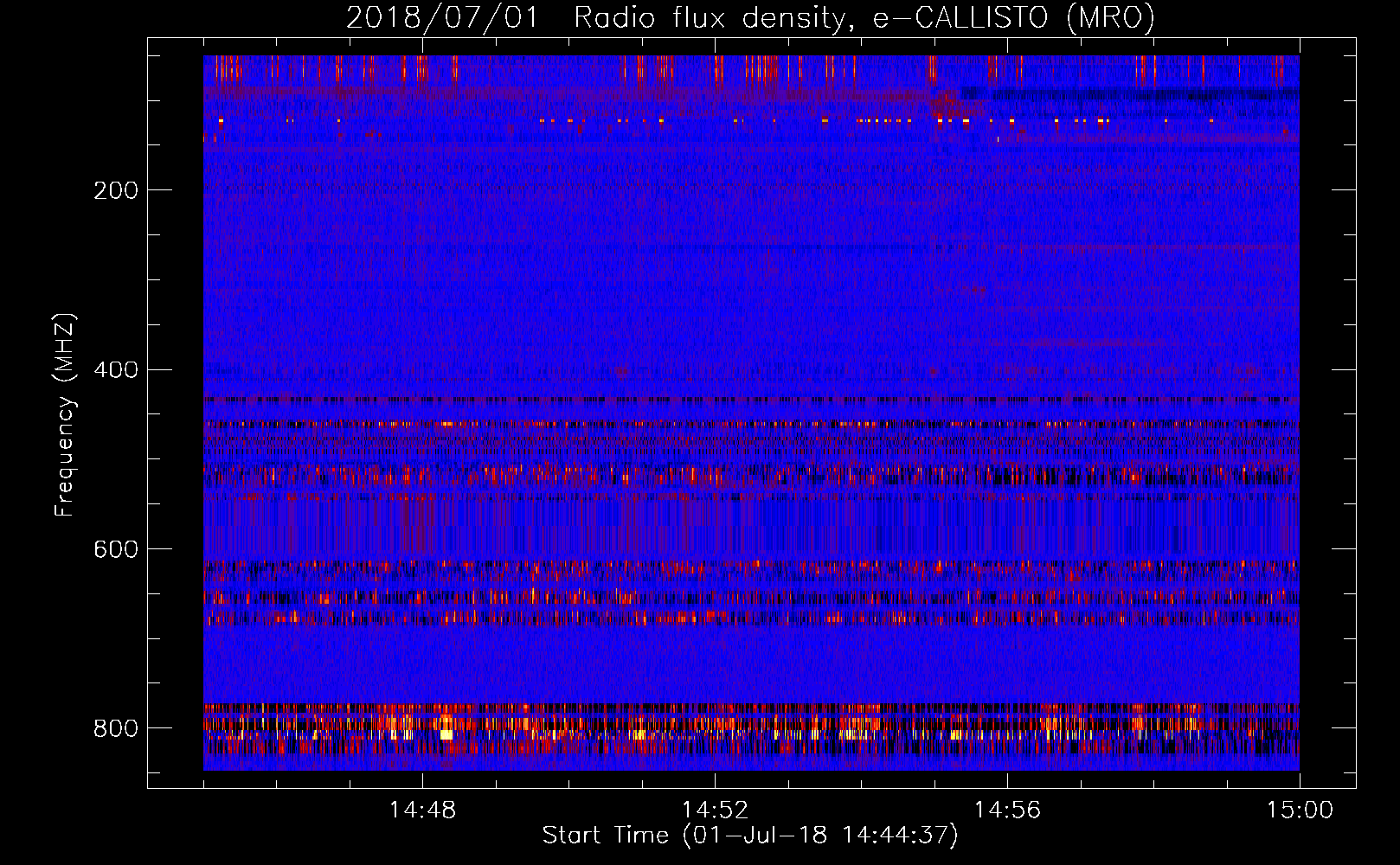Click the 15:00 time tick label
The width and height of the screenshot is (1400, 865).
pyautogui.click(x=1300, y=811)
